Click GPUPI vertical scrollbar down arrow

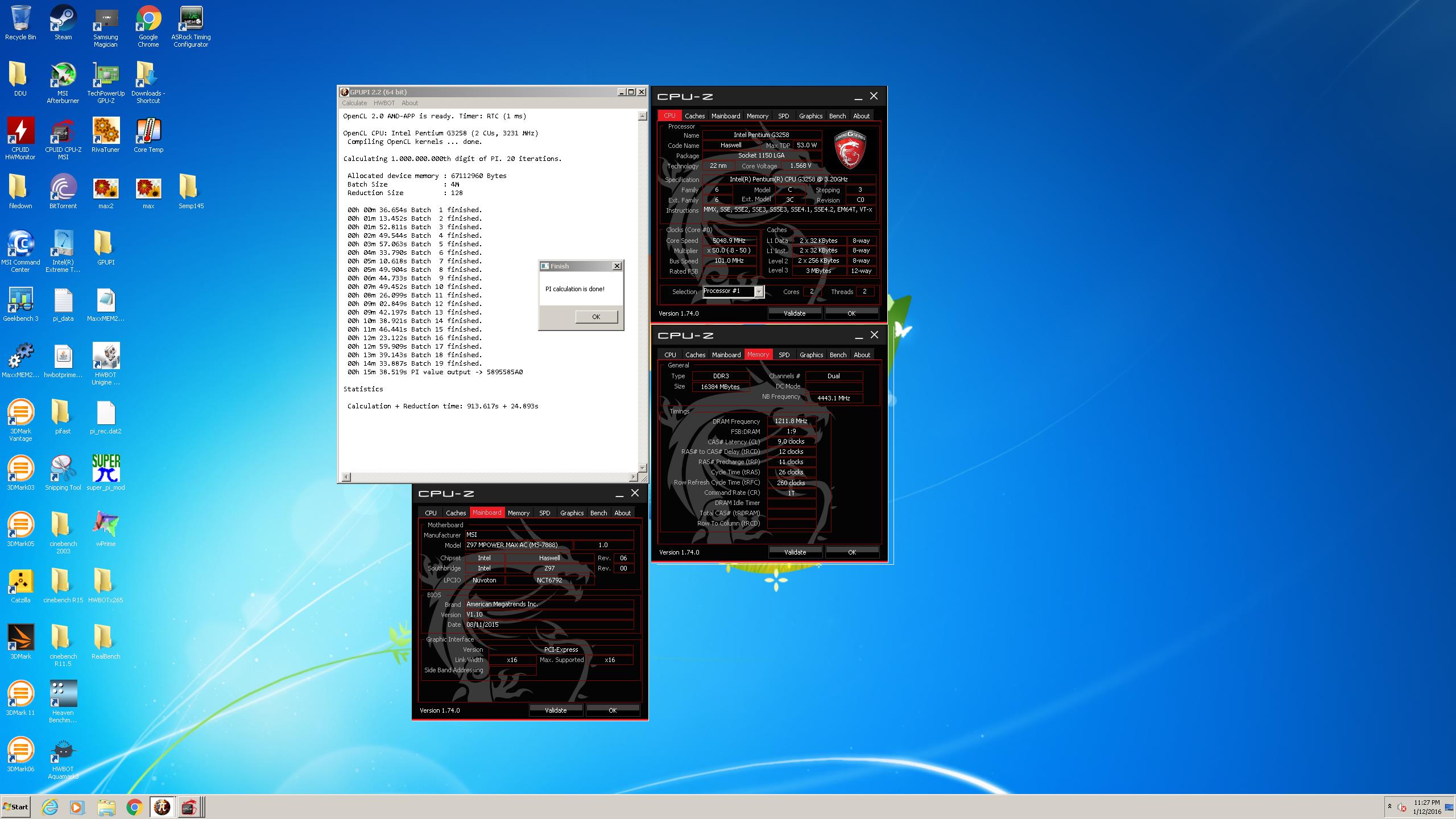tap(643, 468)
